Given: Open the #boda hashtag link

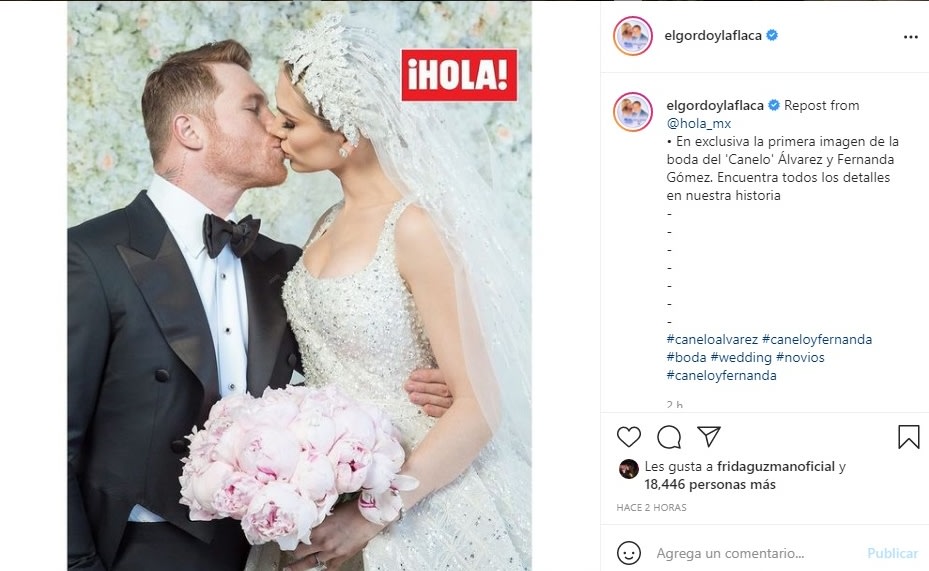Looking at the screenshot, I should [686, 357].
